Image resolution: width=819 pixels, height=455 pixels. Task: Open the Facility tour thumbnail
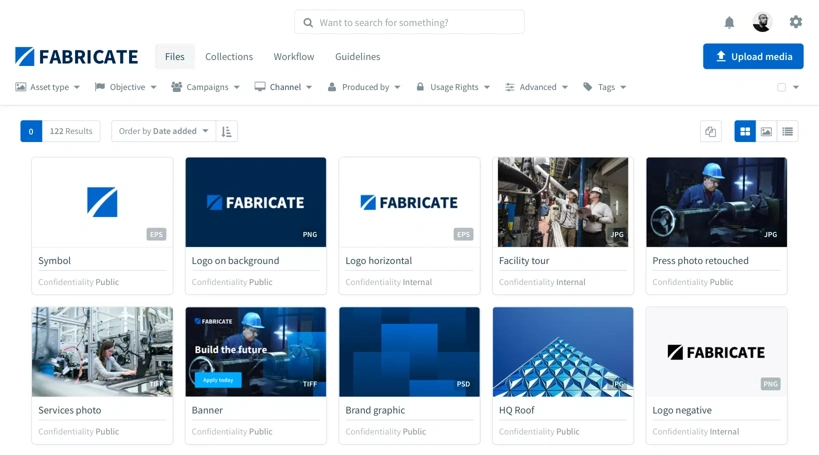pyautogui.click(x=563, y=202)
